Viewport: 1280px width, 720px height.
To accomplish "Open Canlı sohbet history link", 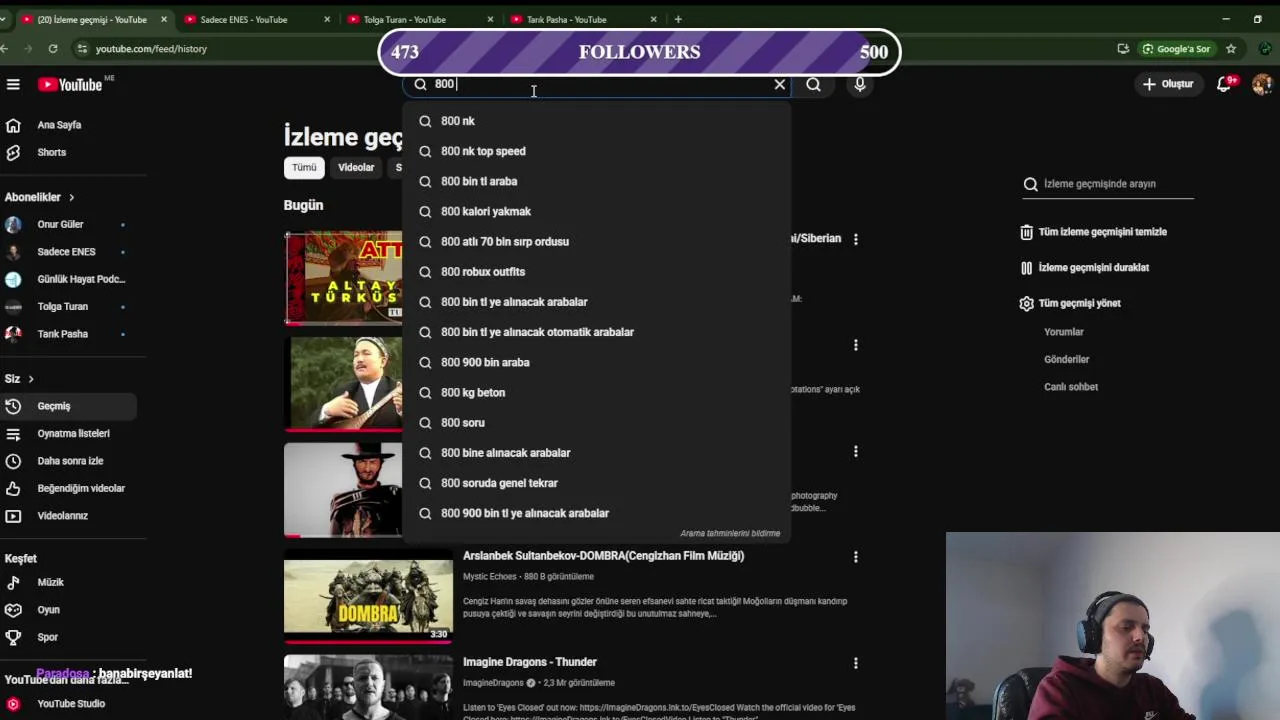I will 1071,387.
